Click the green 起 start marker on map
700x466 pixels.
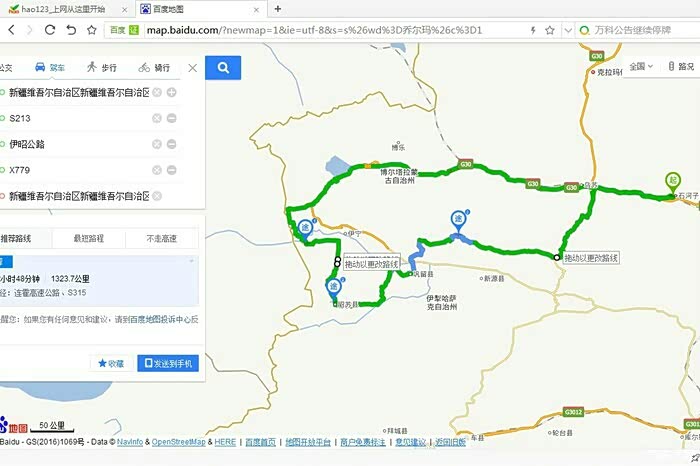673,183
